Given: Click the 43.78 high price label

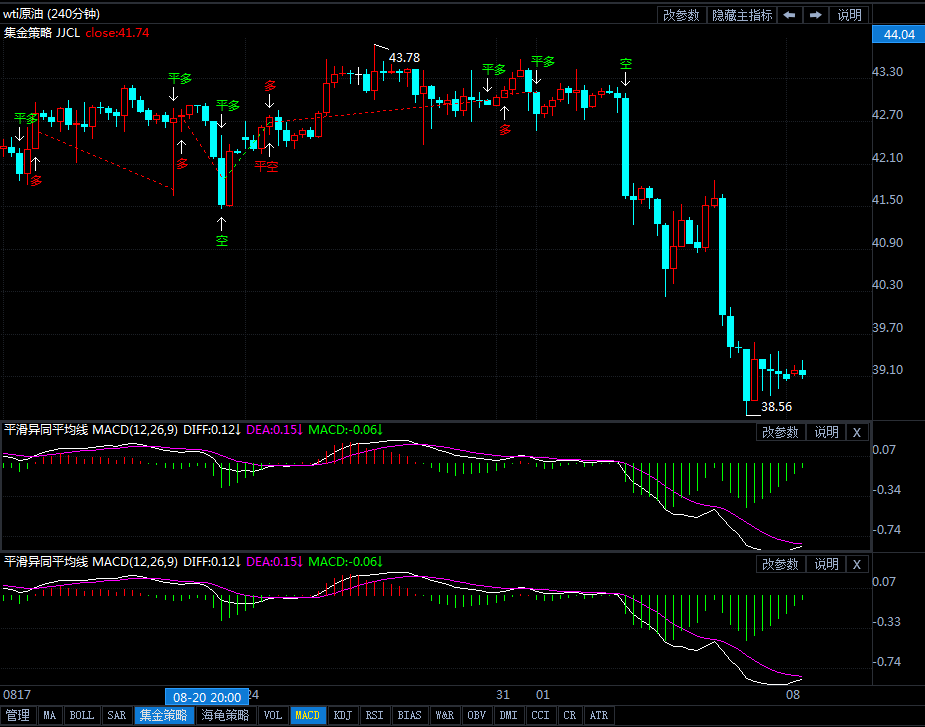Looking at the screenshot, I should 404,58.
